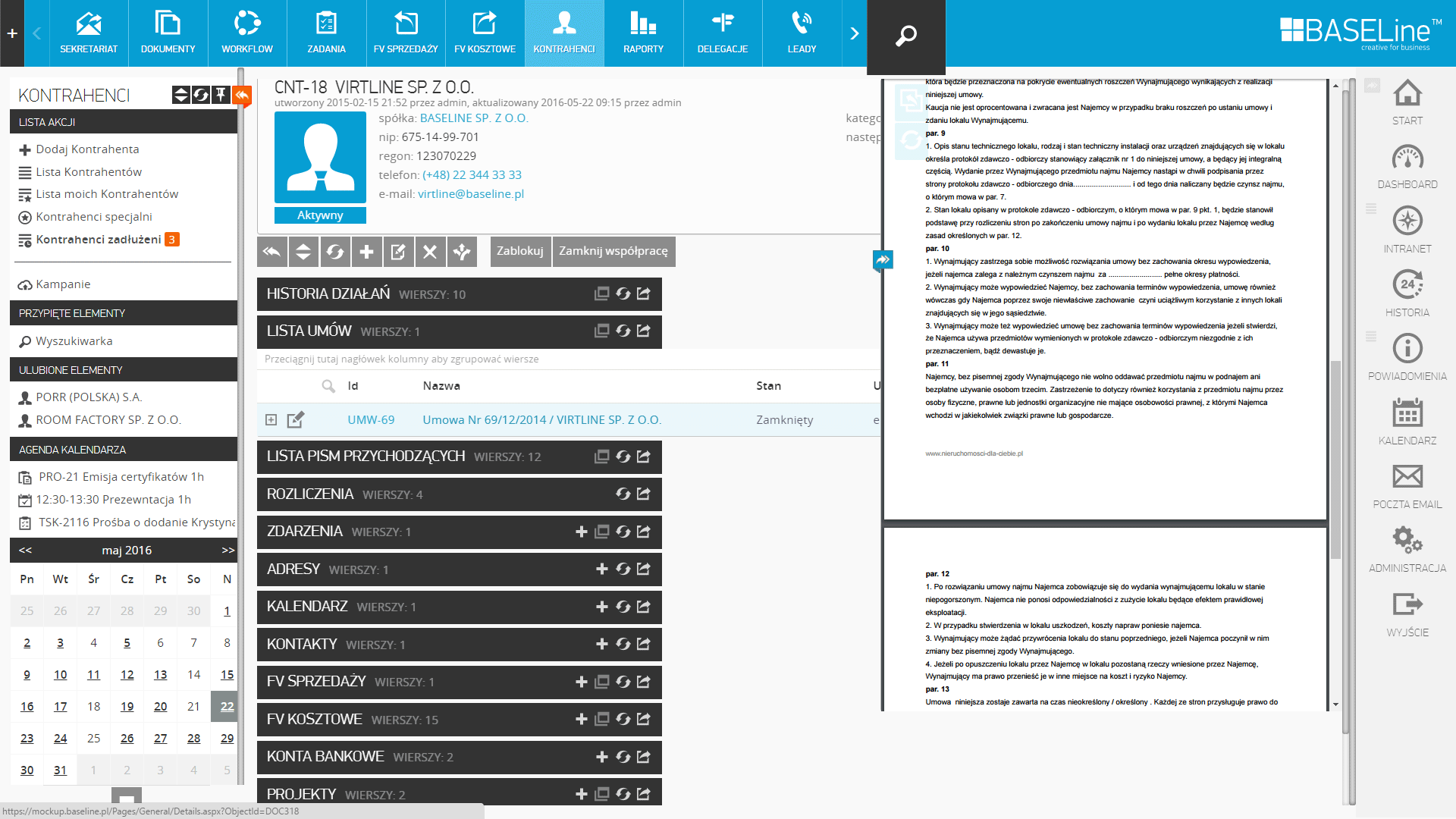Open the Sekretariat module
1456x819 pixels.
(x=89, y=33)
